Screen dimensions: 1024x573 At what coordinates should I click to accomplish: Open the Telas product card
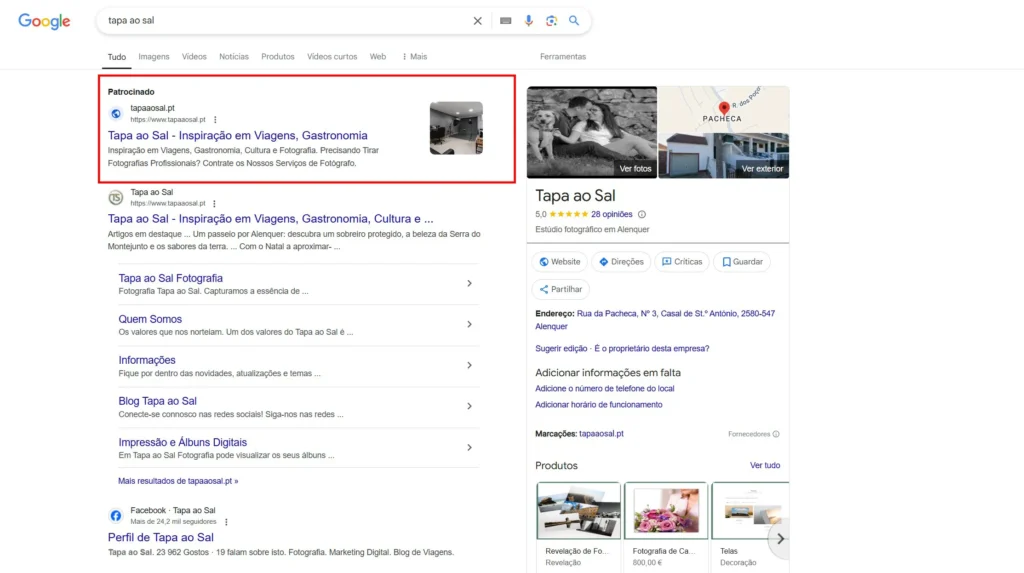[x=750, y=525]
